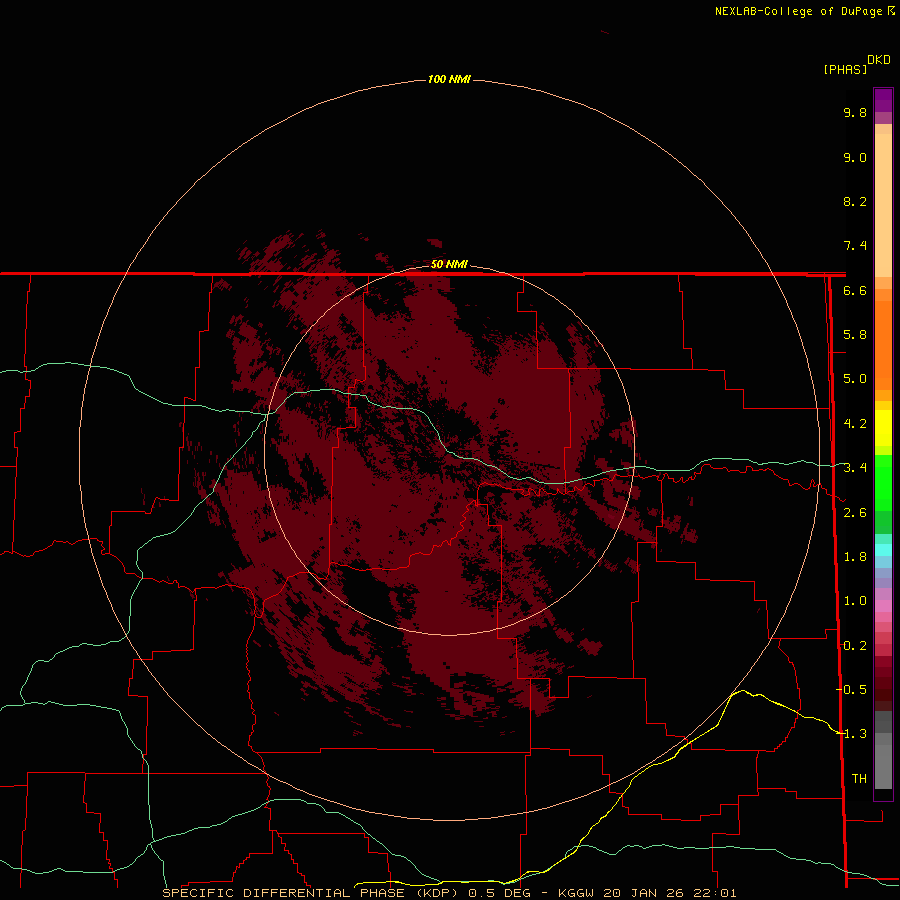This screenshot has width=900, height=900.
Task: Click the KGGW station identifier in caption
Action: [576, 893]
